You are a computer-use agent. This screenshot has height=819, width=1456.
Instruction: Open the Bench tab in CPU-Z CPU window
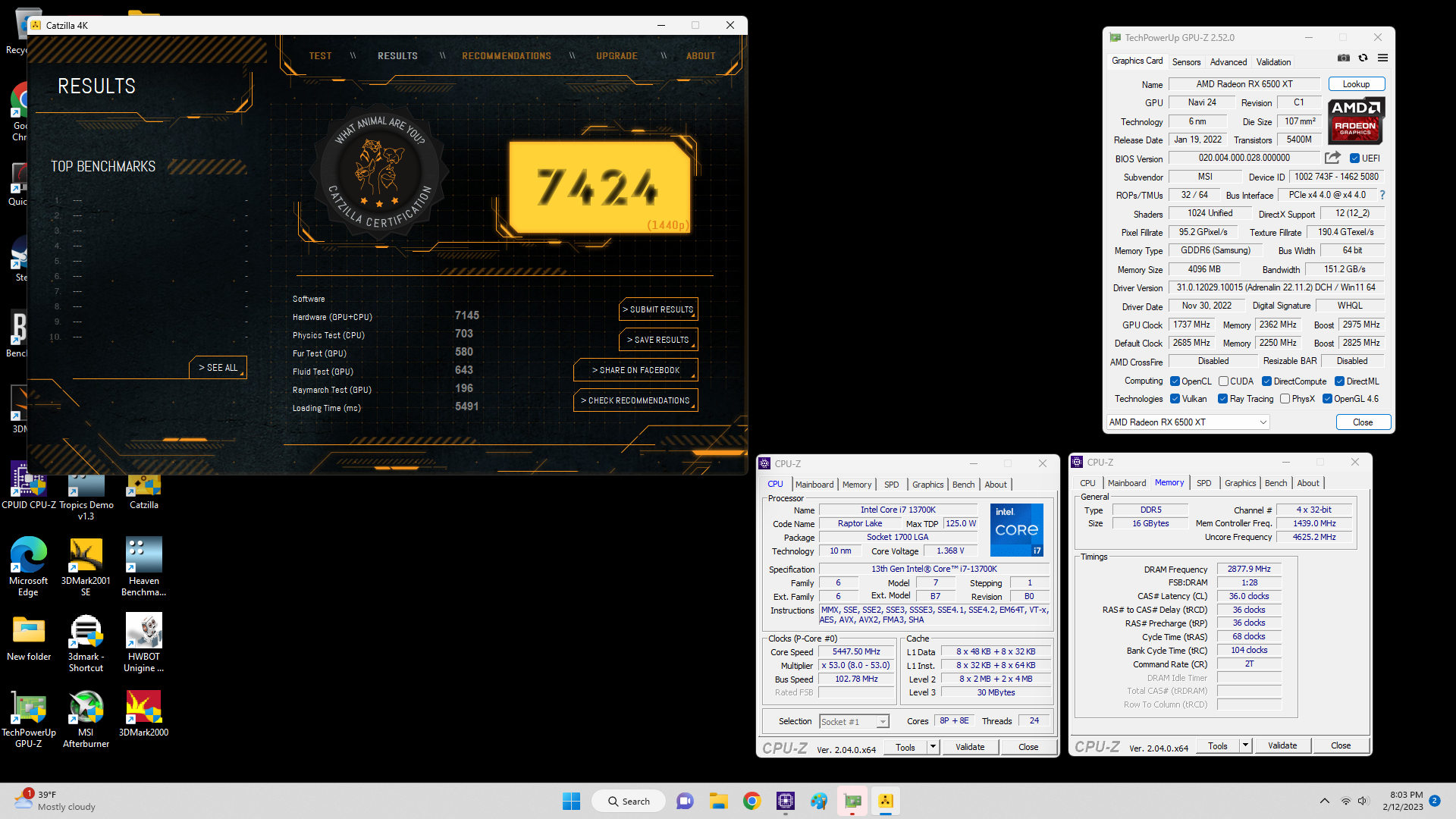[963, 485]
